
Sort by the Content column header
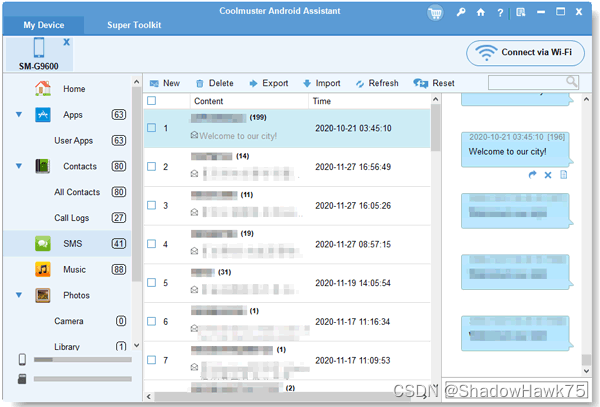[x=249, y=101]
